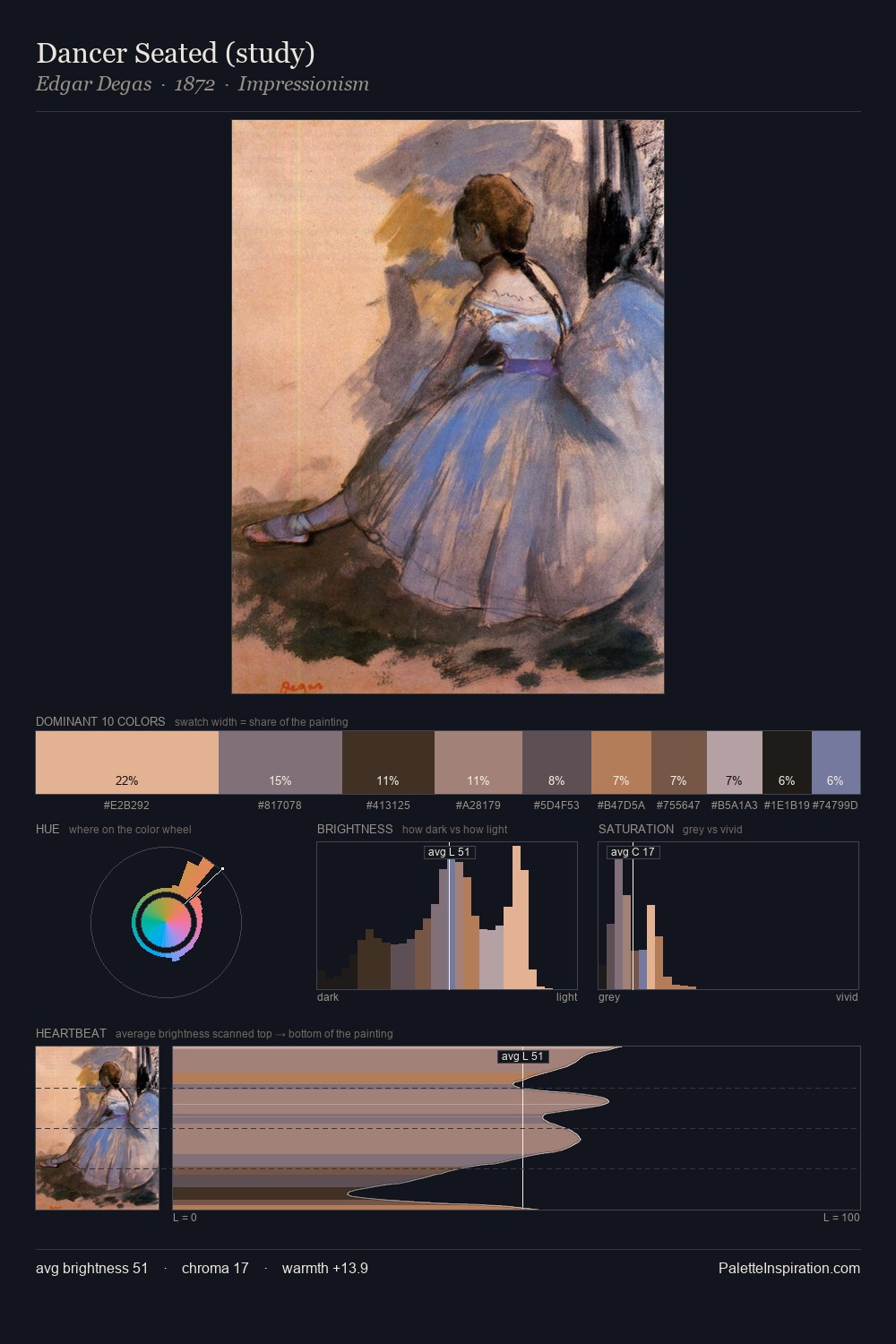
Task: Select the #B47D5A tan swatch
Action: [x=621, y=762]
